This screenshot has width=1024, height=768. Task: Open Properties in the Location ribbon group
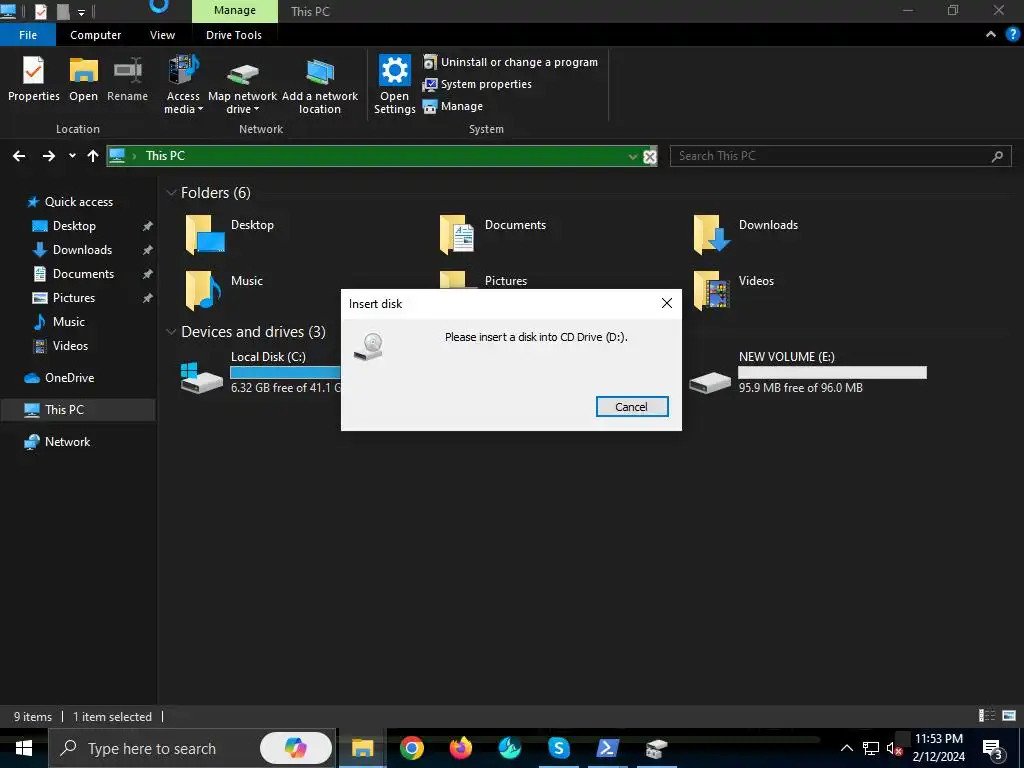33,78
